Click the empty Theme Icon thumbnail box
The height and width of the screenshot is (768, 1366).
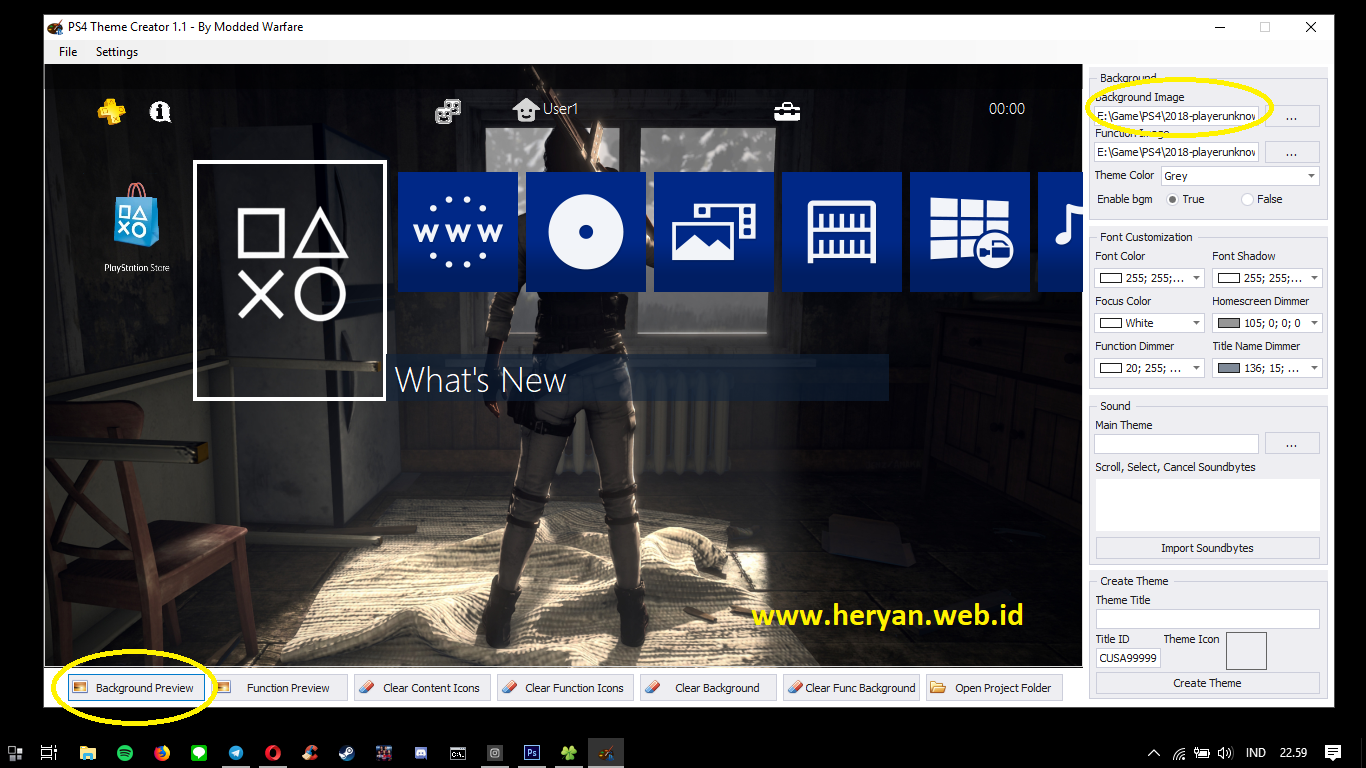[1246, 651]
